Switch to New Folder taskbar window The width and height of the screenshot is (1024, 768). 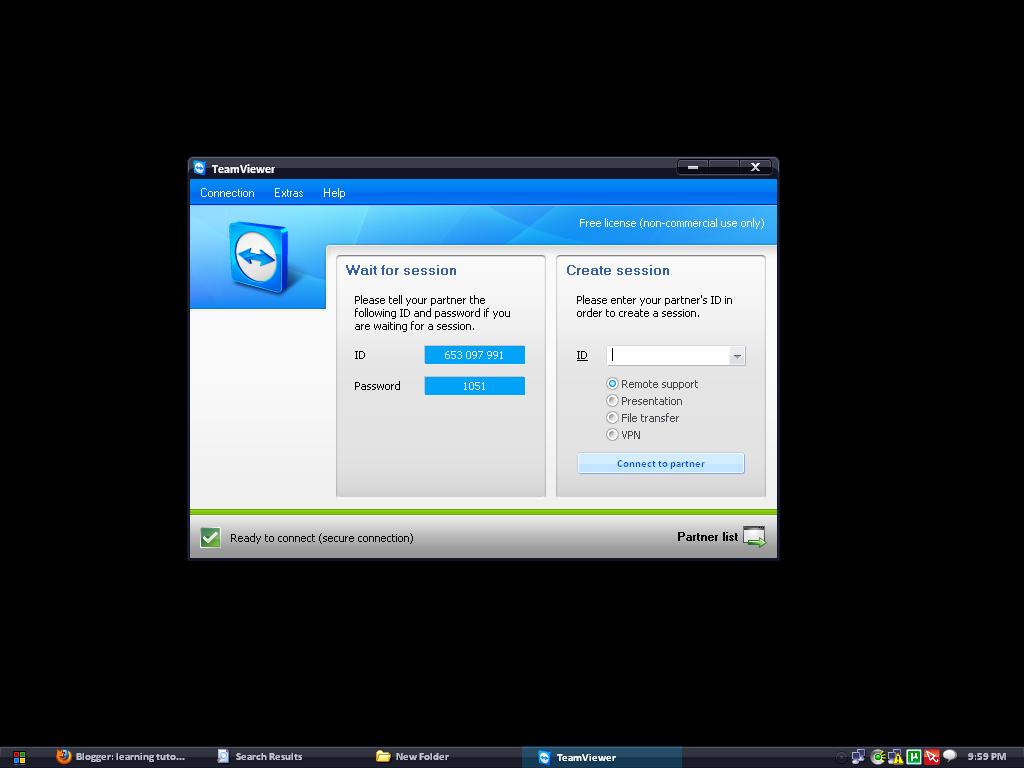click(x=413, y=757)
